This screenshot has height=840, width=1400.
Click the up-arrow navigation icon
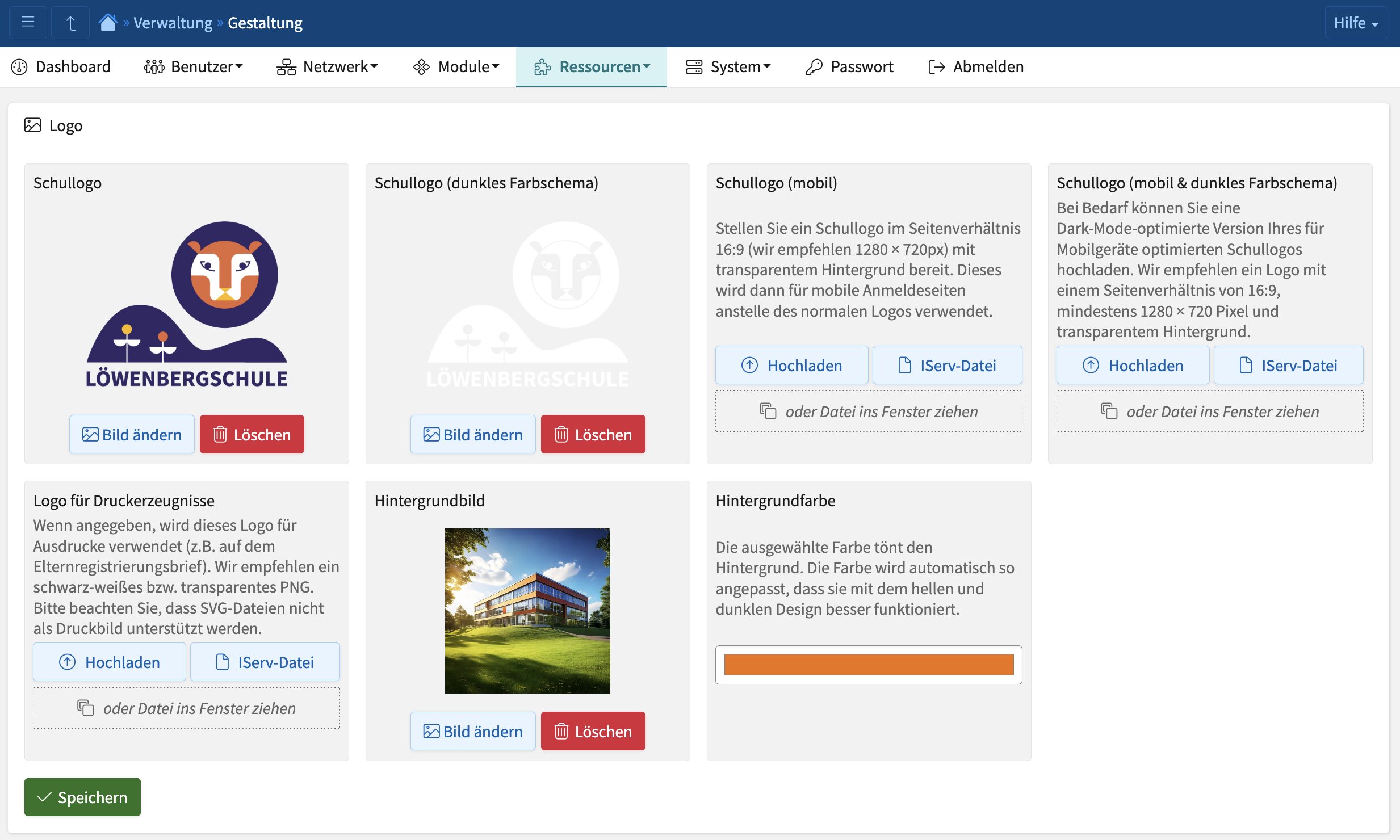(70, 23)
